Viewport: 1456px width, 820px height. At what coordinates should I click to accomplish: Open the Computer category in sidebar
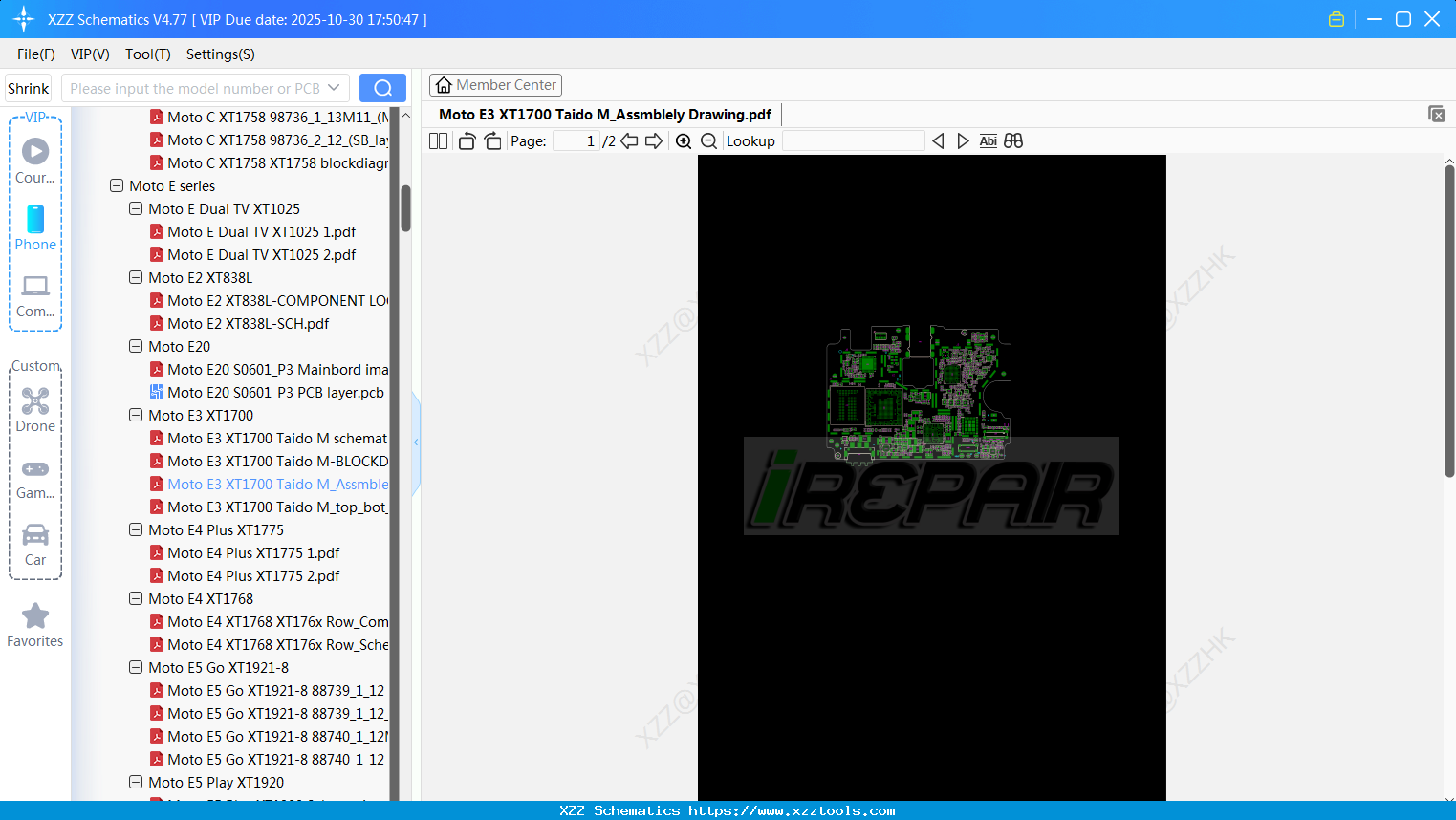35,295
